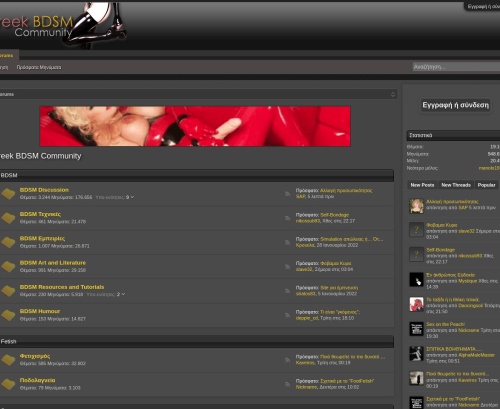Click the BDSM Discussion folder icon
Image resolution: width=500 pixels, height=409 pixels.
(x=8, y=194)
